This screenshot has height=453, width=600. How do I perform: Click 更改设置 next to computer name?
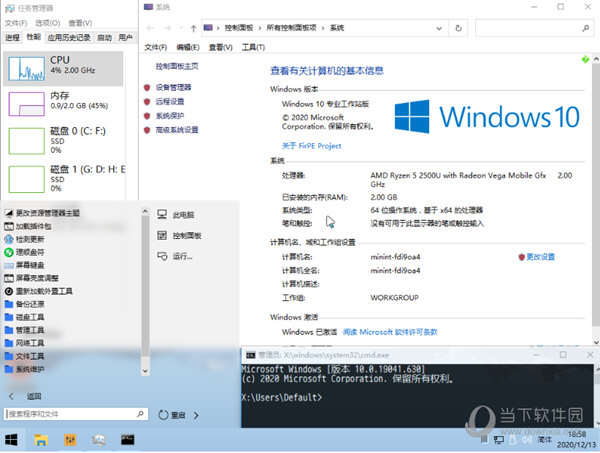(540, 257)
